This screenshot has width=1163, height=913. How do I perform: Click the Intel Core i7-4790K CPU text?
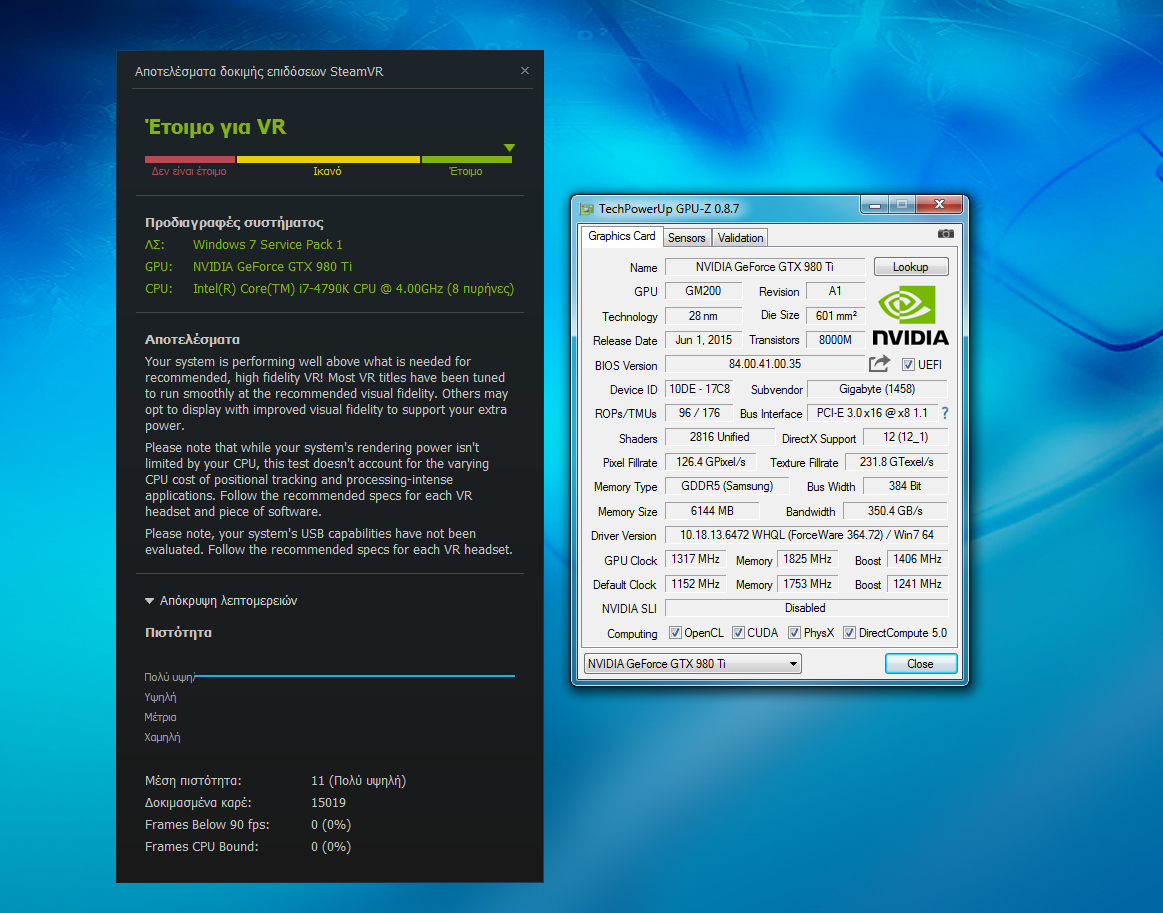(353, 289)
